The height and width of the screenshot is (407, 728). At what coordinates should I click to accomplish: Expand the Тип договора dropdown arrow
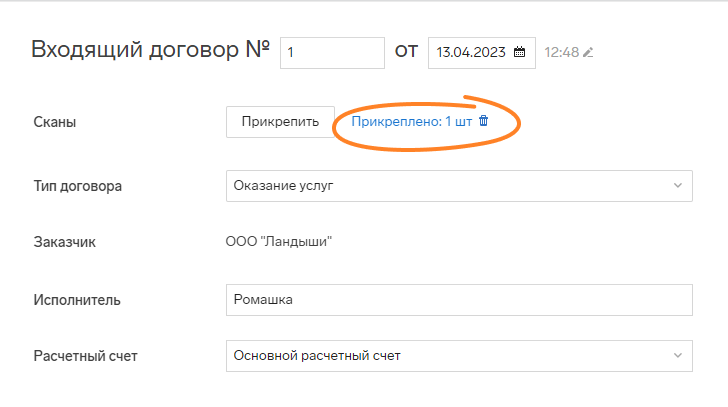coord(677,186)
